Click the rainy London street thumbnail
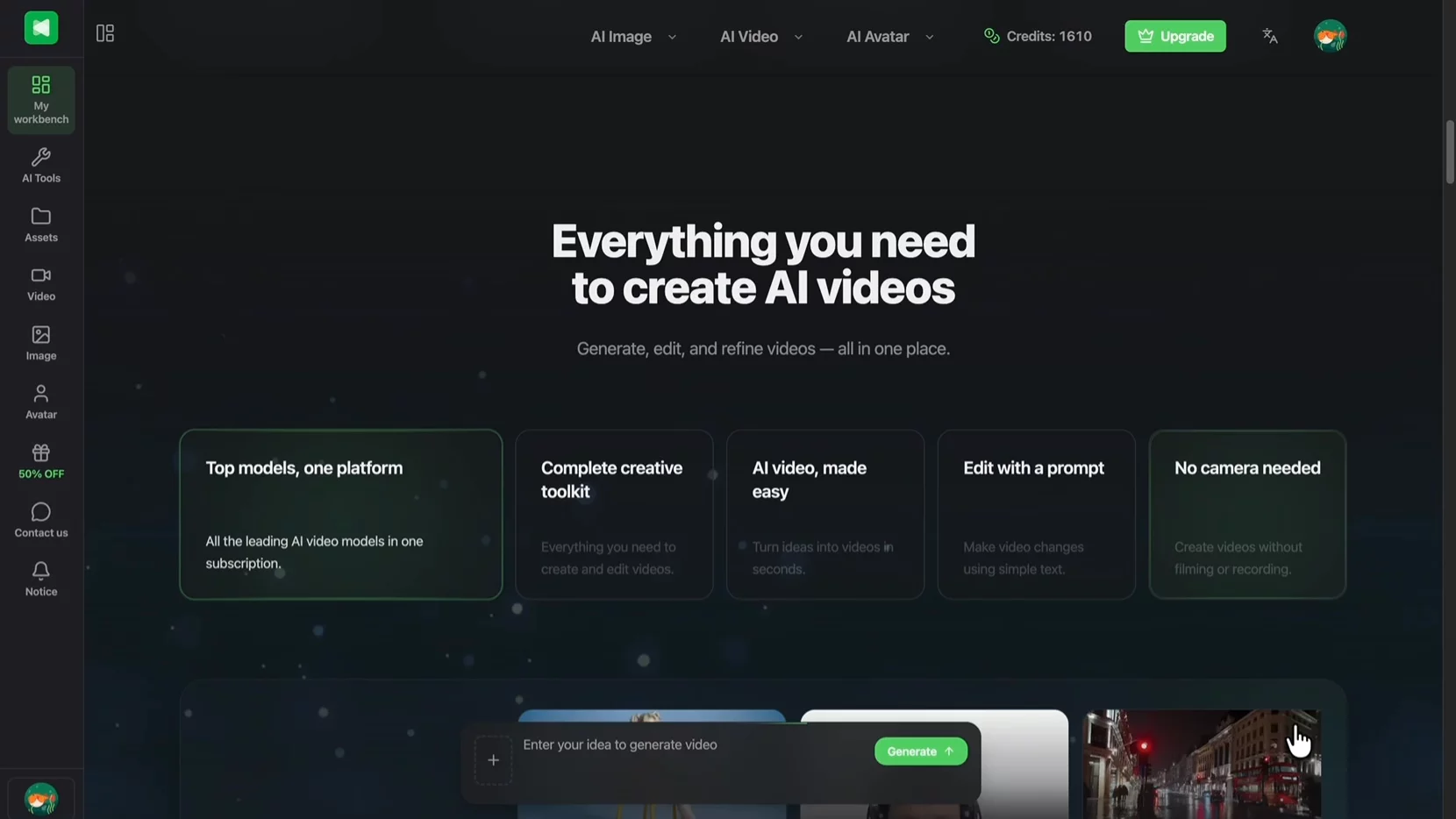1456x819 pixels. (1202, 765)
